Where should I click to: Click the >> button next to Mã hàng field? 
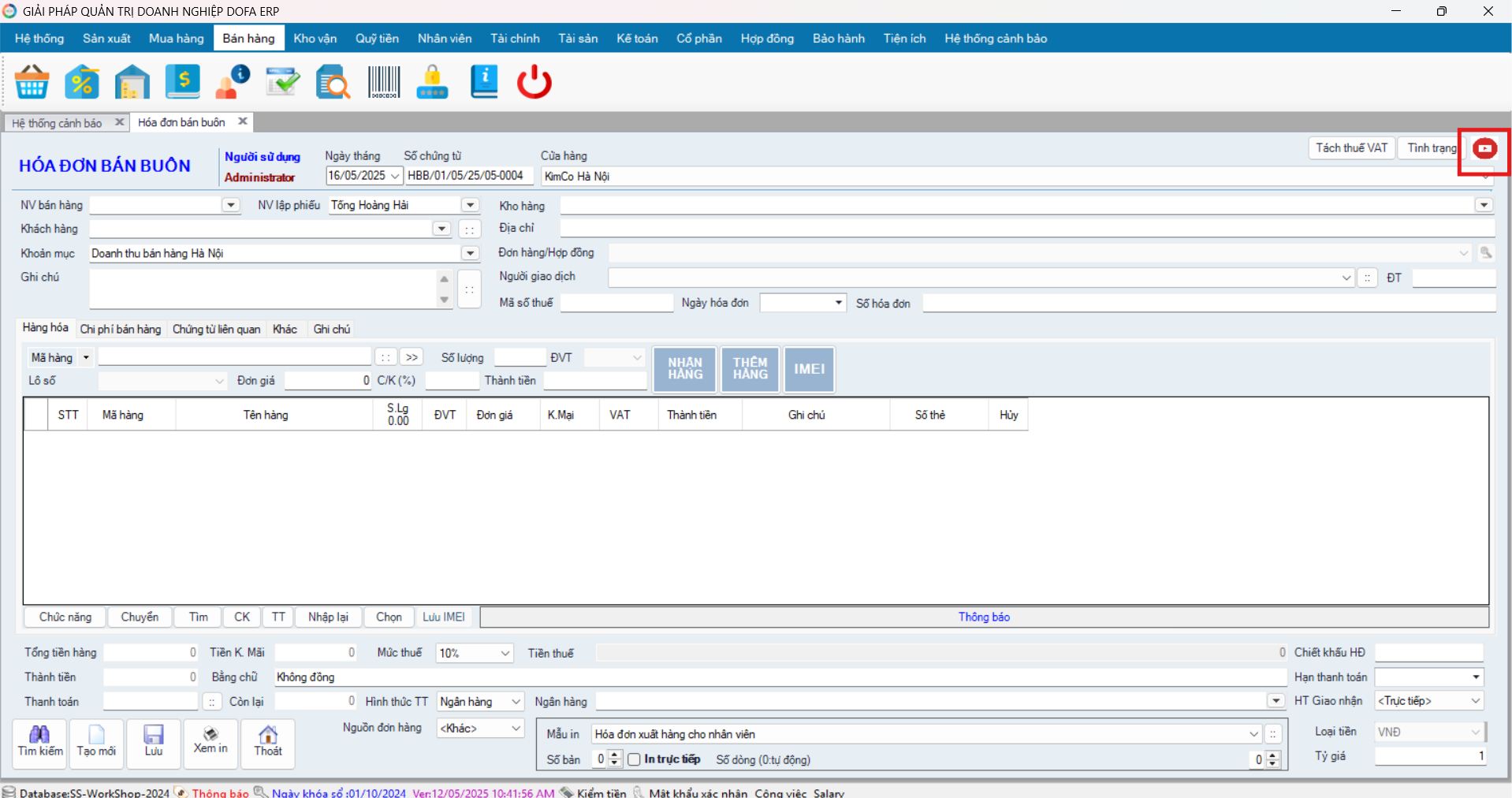(412, 357)
